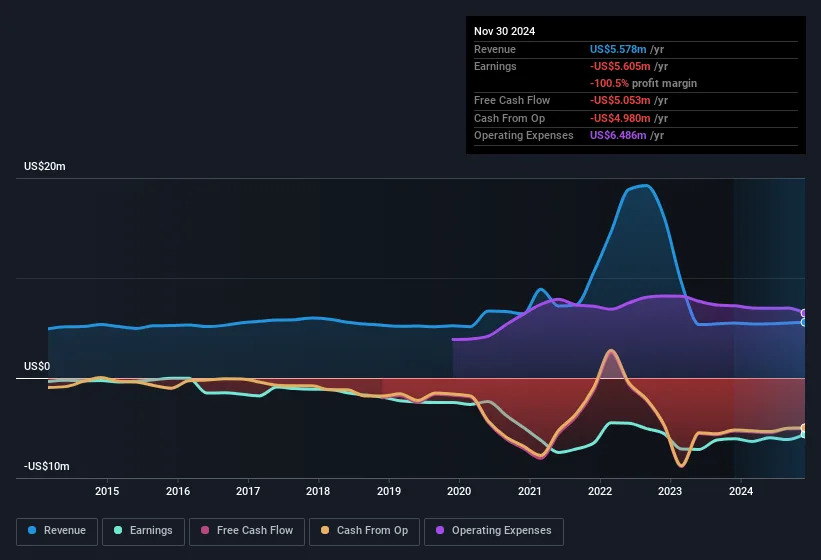Click the -US$5.605m earnings value
Viewport: 821px width, 560px height.
click(x=620, y=66)
